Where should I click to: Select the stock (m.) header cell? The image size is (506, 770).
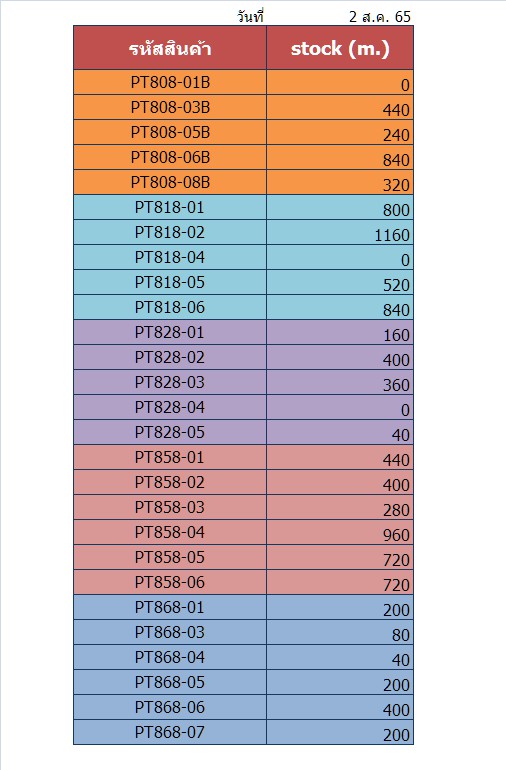(x=340, y=48)
